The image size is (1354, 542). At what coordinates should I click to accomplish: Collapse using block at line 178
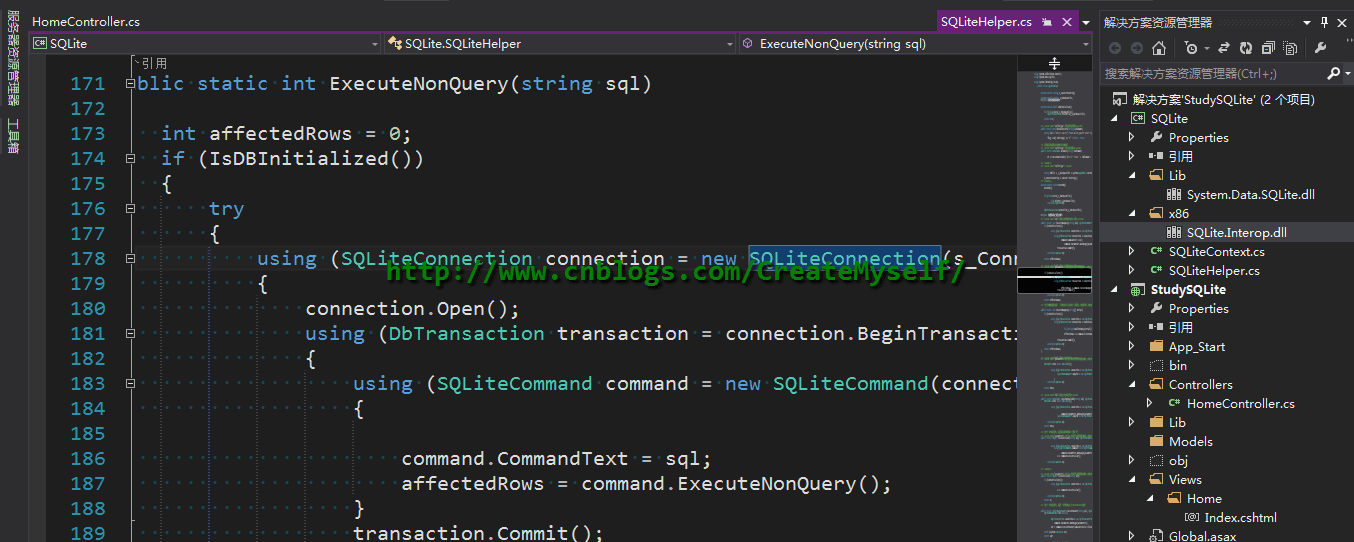tap(130, 258)
